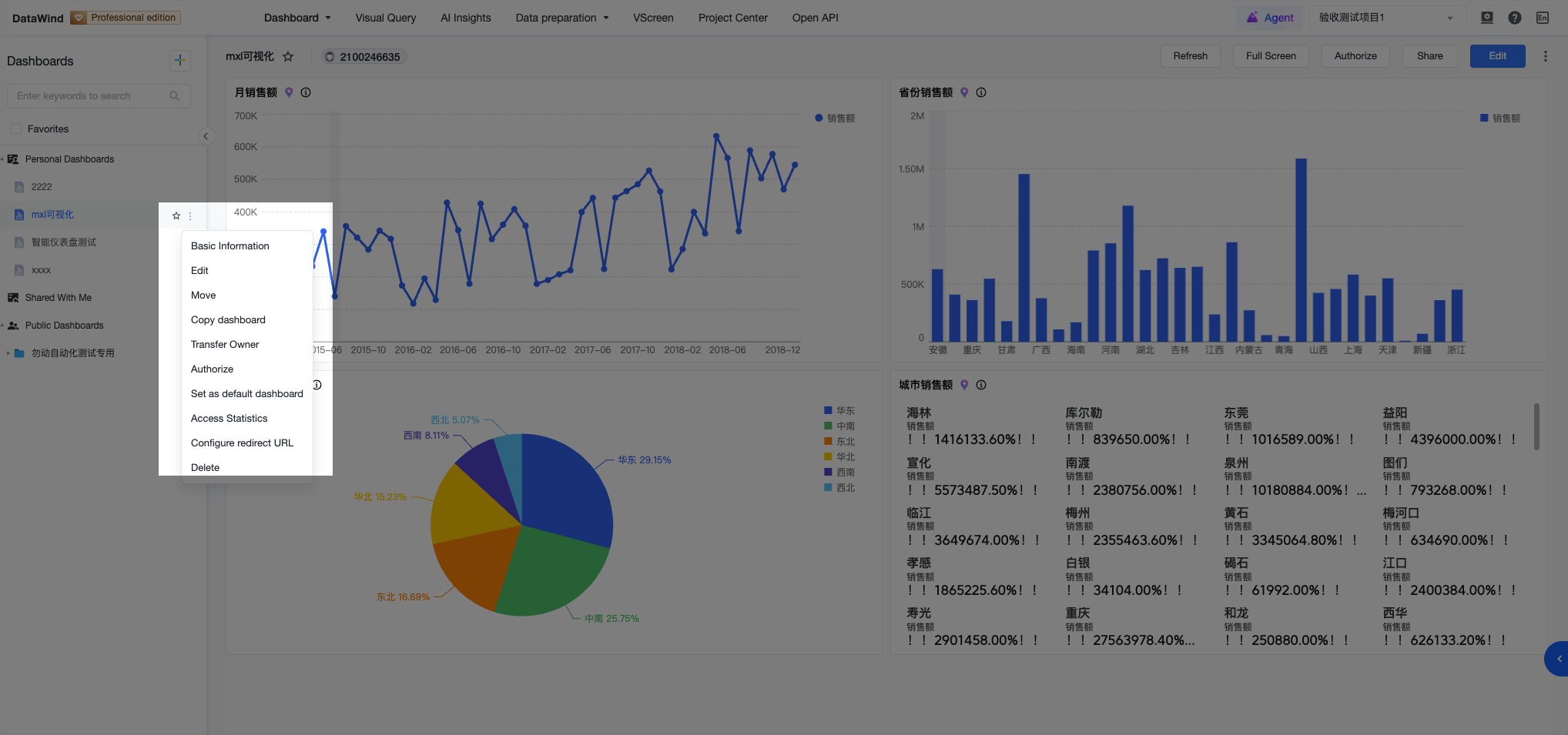Click the vertical more options icon beside Edit
This screenshot has width=1568, height=735.
click(x=1545, y=56)
